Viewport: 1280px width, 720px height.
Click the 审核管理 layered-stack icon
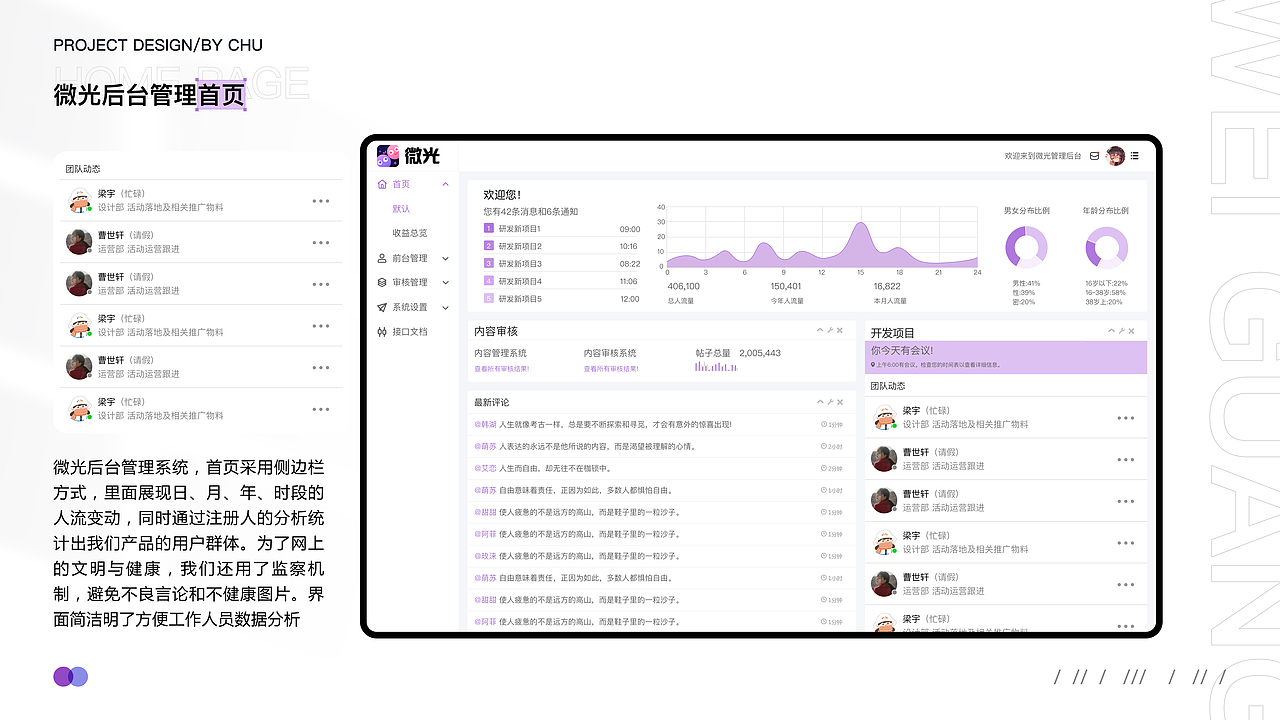pos(381,282)
